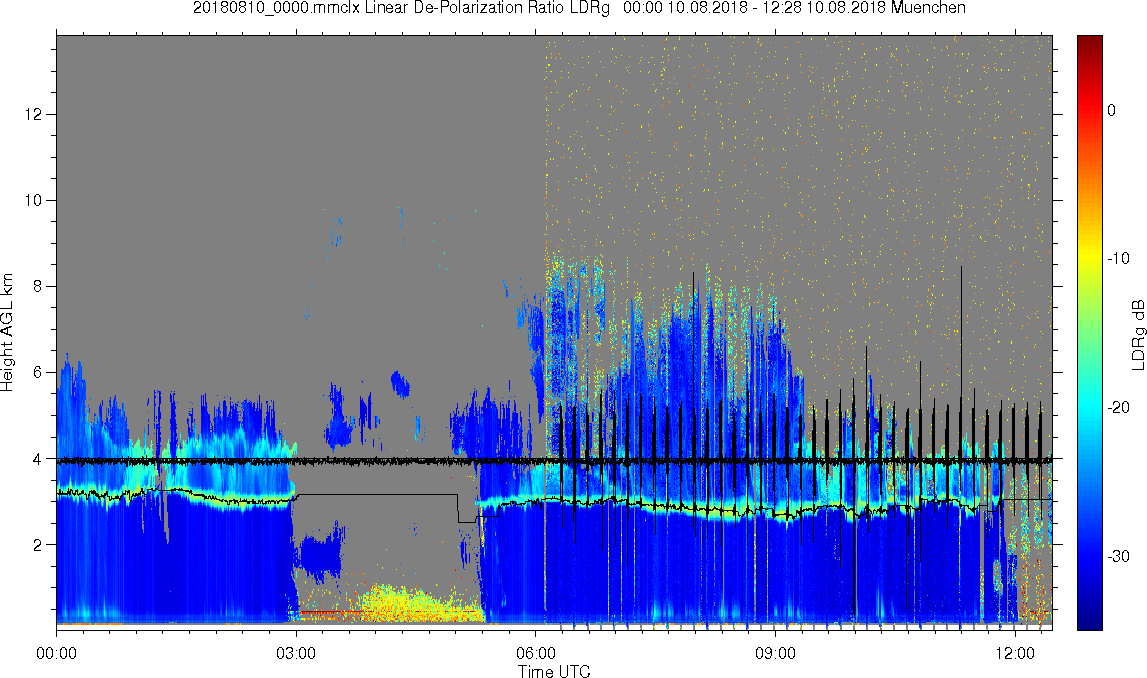Click the 12:00 time tick label

pos(1015,653)
